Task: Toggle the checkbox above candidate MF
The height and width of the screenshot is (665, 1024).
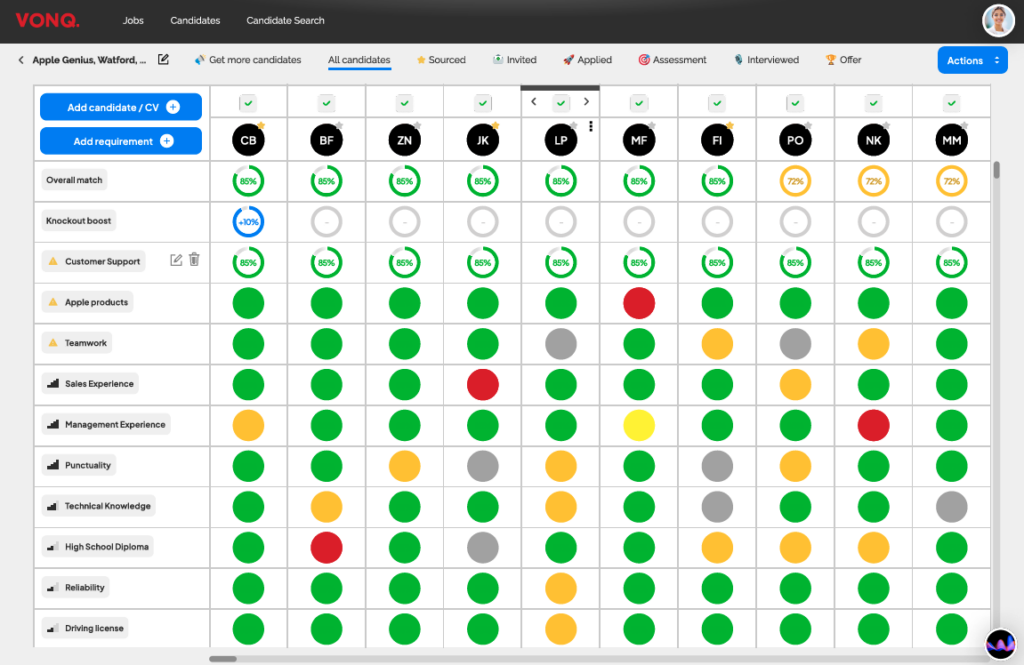Action: (x=639, y=102)
